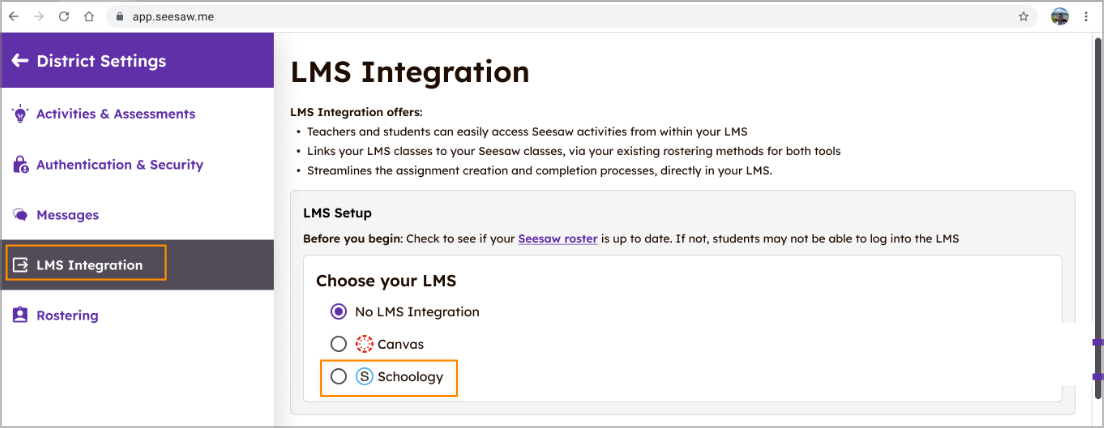1104x428 pixels.
Task: Select the No LMS Integration radio button
Action: tap(338, 312)
